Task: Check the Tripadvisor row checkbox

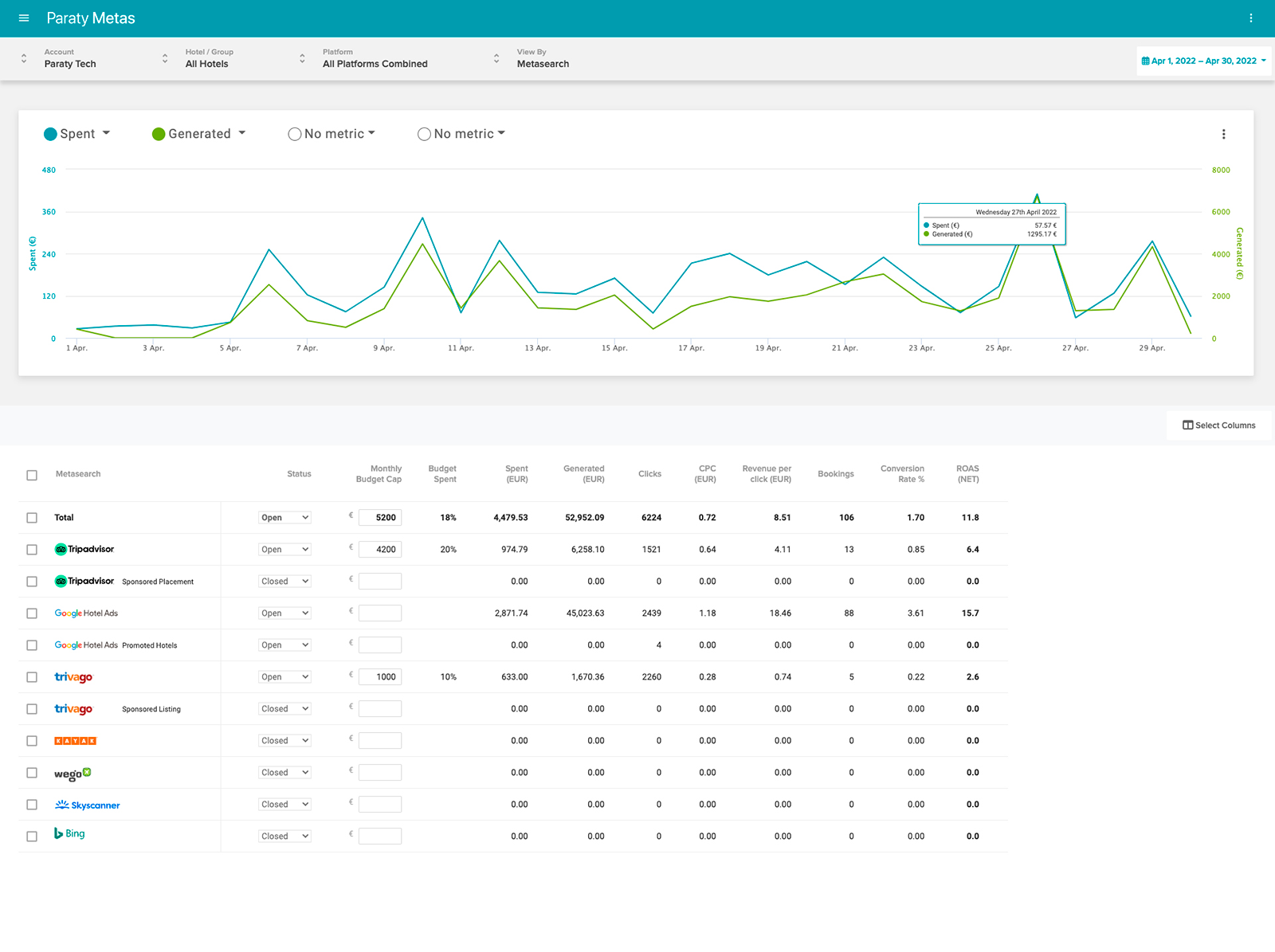Action: pos(32,550)
